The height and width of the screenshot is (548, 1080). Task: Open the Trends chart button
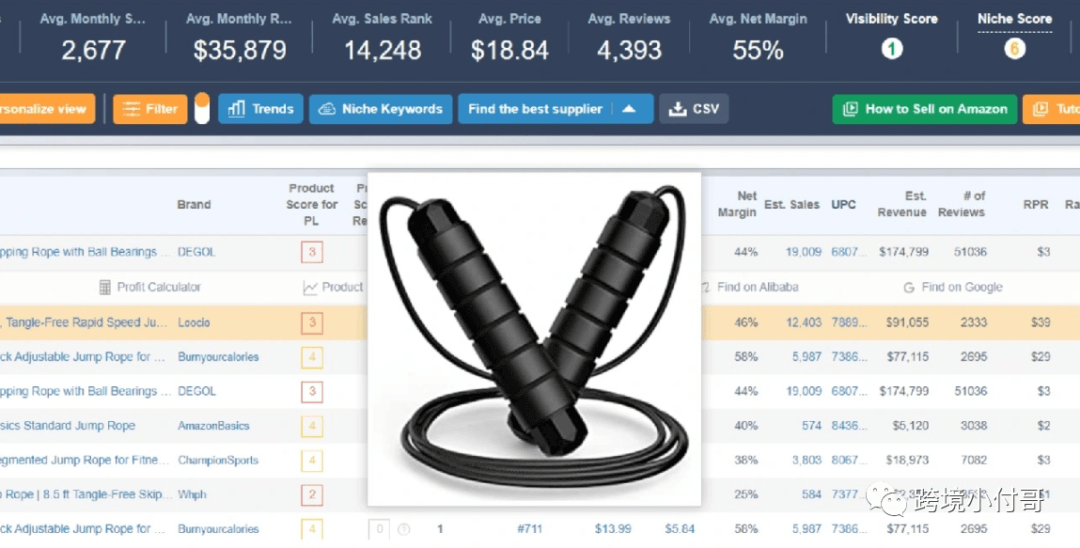point(260,109)
